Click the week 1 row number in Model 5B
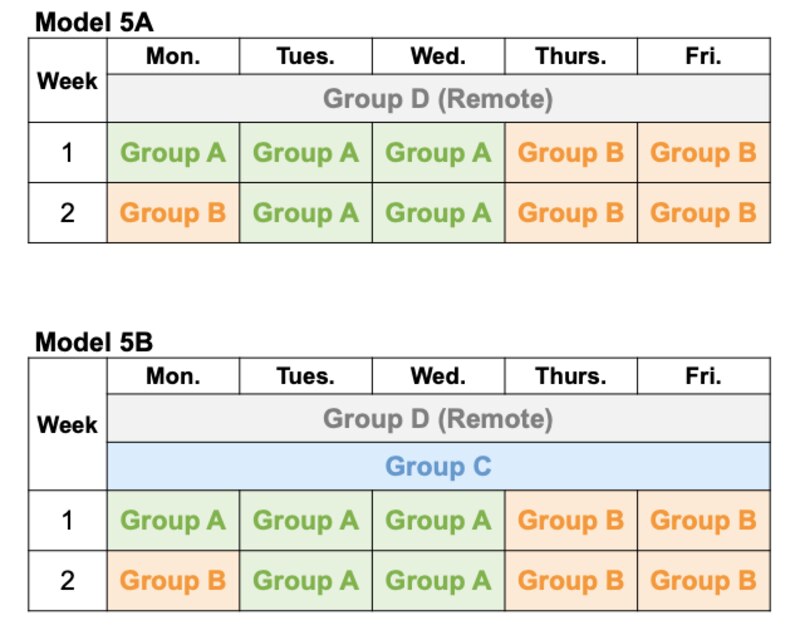Image resolution: width=800 pixels, height=630 pixels. point(67,520)
